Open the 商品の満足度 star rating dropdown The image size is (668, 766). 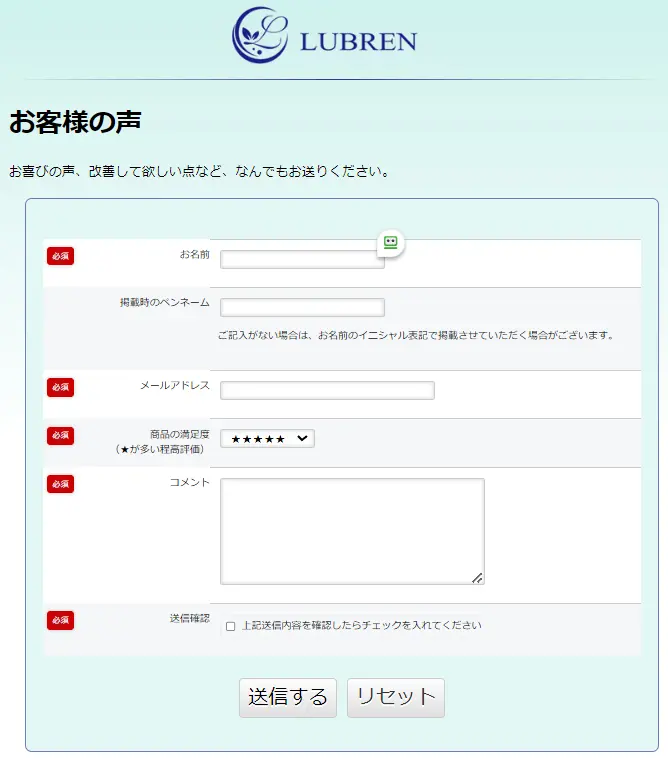[x=267, y=439]
